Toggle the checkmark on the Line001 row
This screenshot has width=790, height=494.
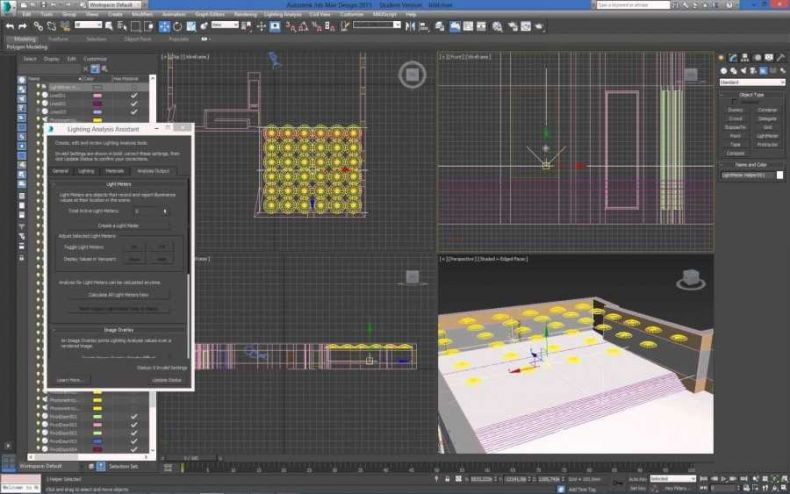point(134,95)
